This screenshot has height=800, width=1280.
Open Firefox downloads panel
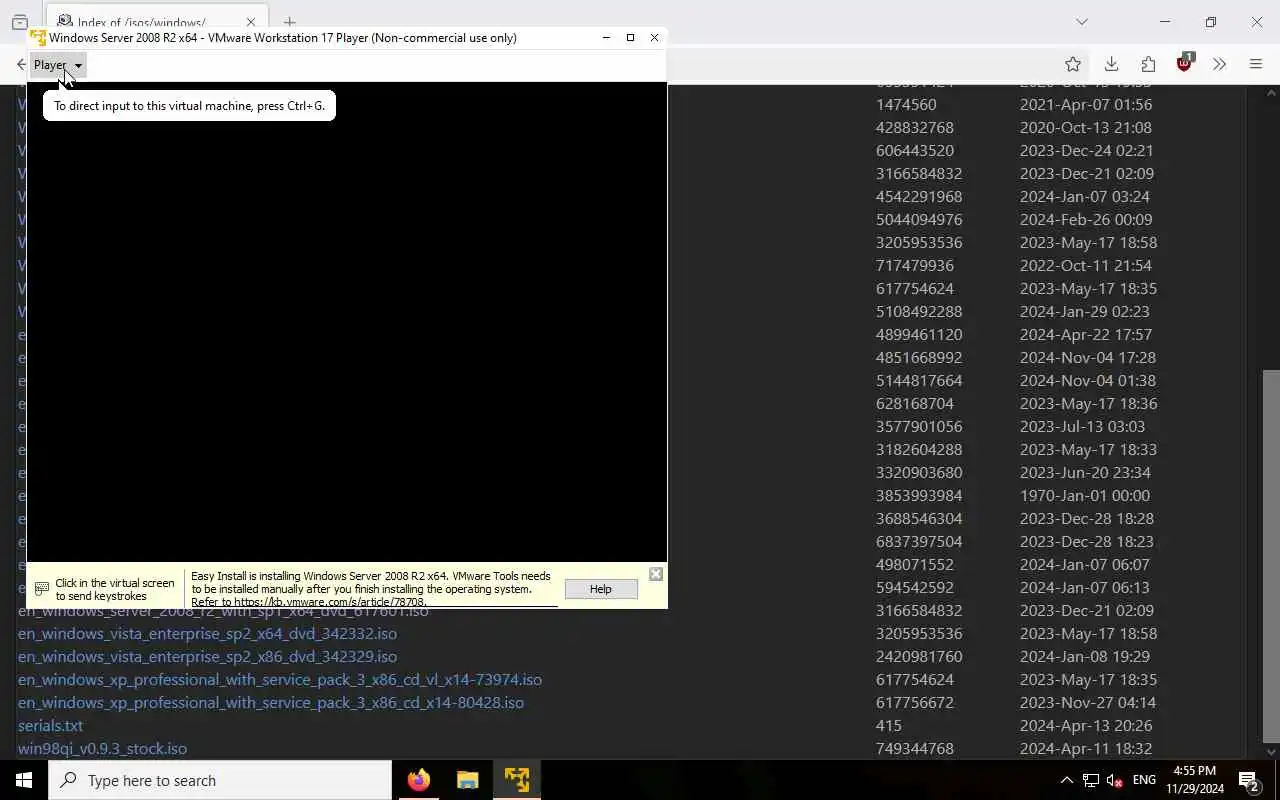pos(1111,64)
